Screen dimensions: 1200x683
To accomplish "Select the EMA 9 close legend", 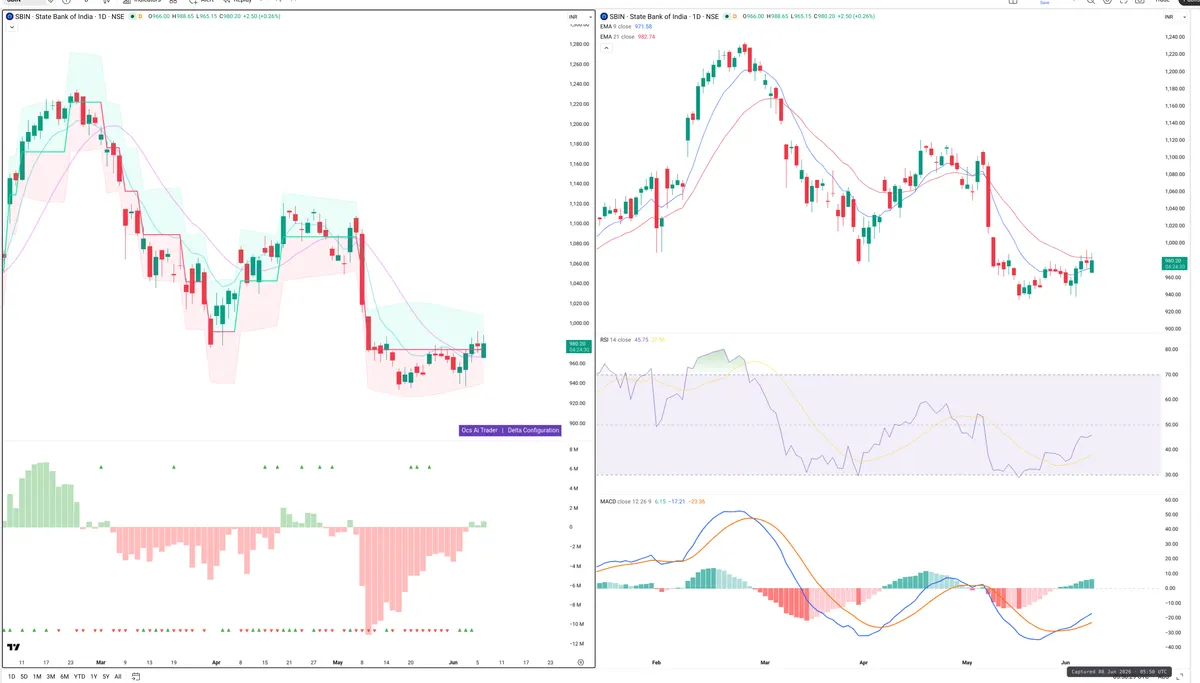I will 617,27.
